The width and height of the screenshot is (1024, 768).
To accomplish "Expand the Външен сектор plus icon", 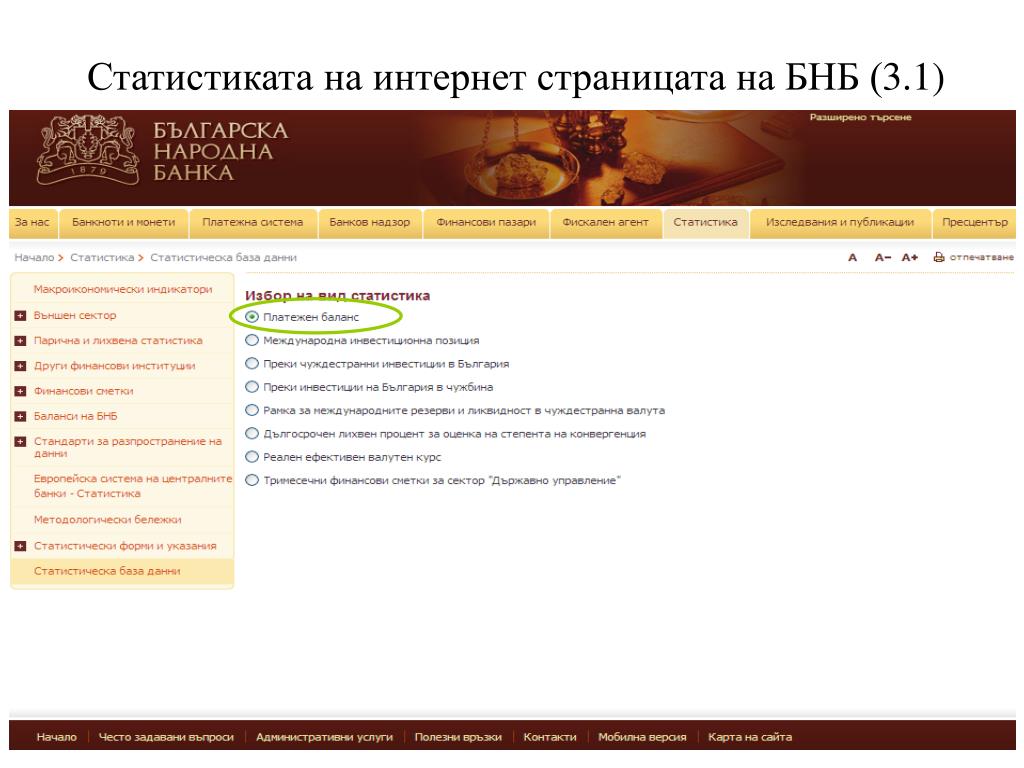I will pos(20,315).
